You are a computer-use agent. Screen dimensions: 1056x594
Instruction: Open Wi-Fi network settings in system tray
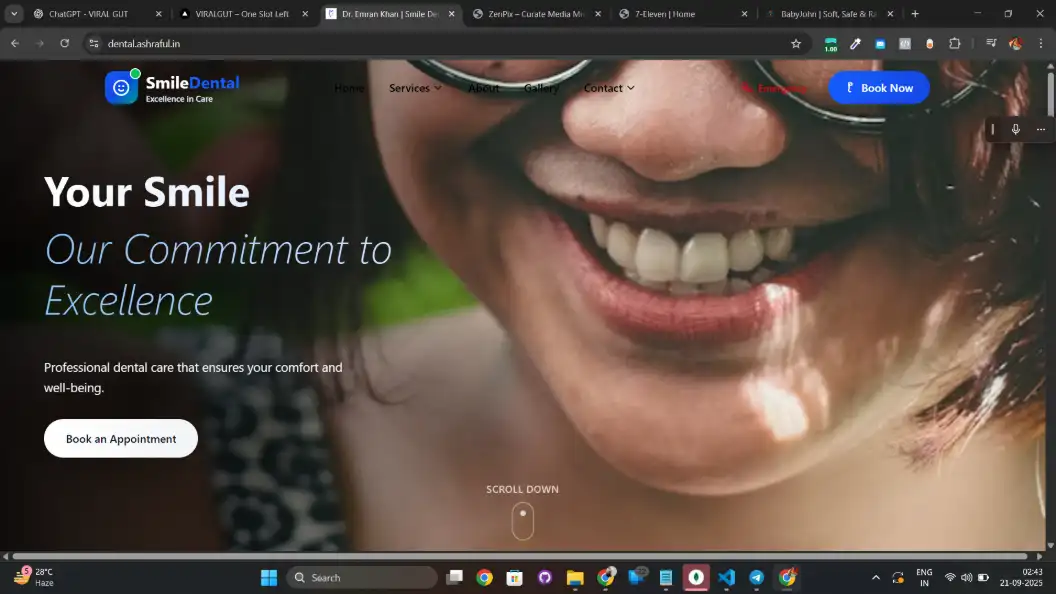point(950,578)
